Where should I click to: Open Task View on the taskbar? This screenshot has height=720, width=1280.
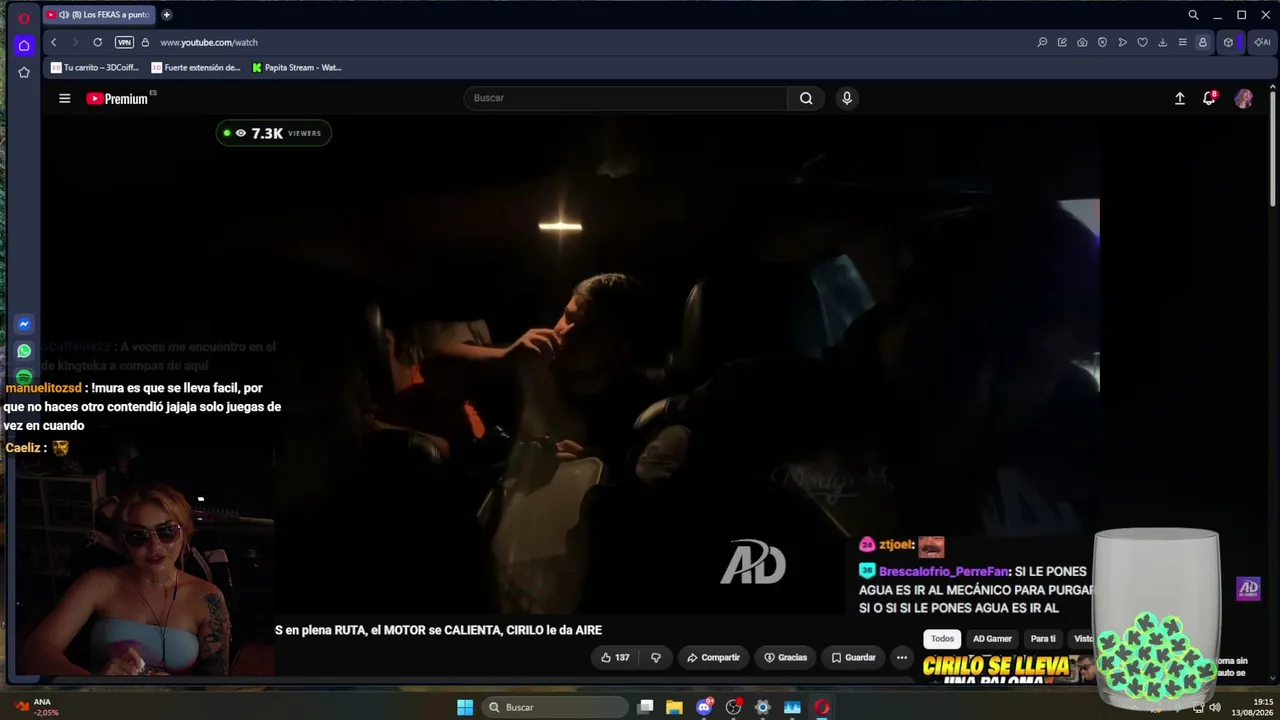[646, 707]
